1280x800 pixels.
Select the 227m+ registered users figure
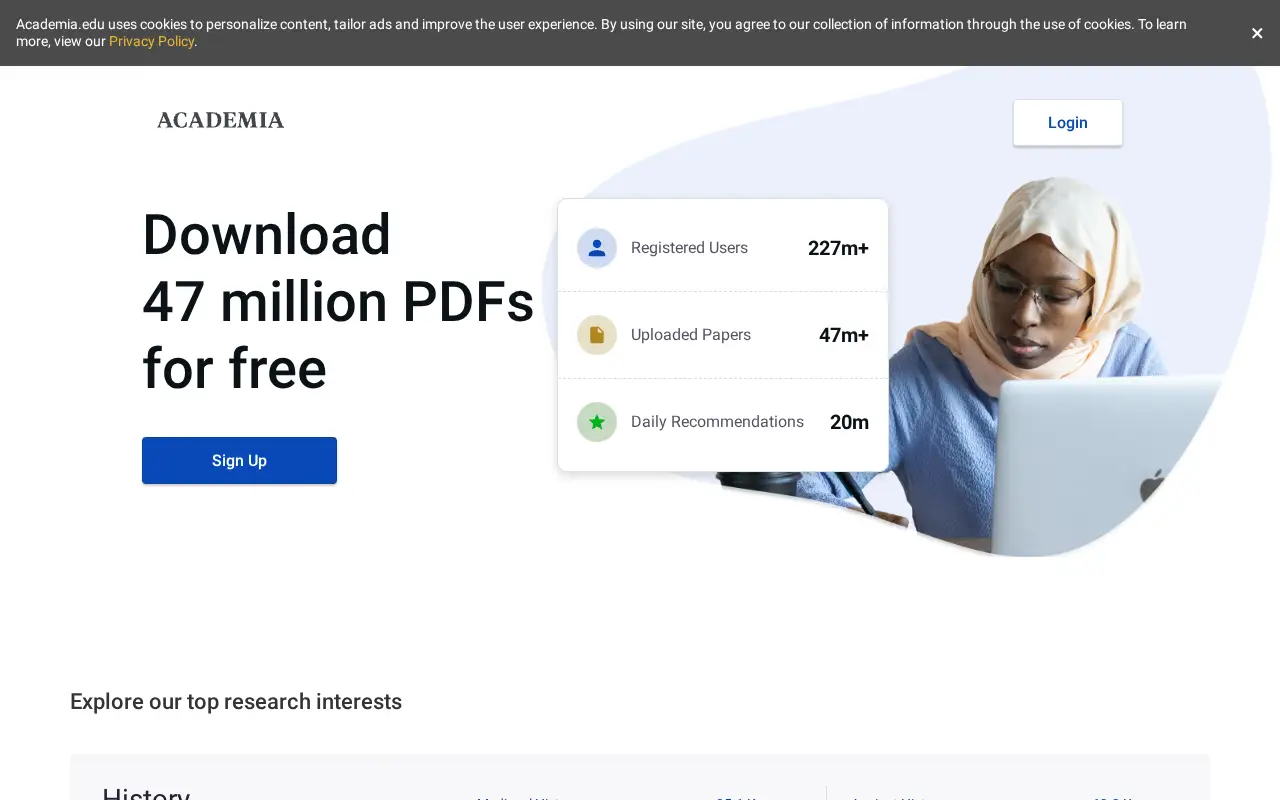(838, 248)
